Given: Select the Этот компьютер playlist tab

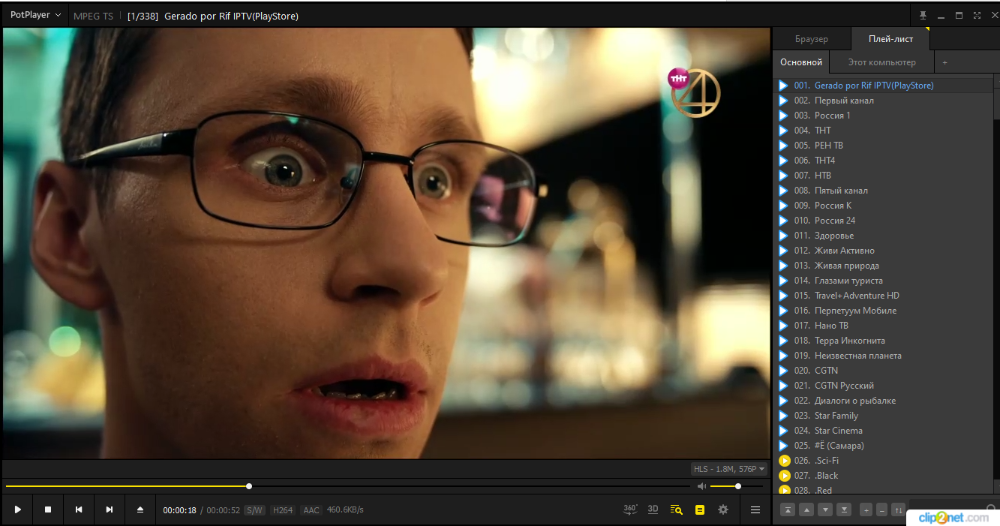Looking at the screenshot, I should pyautogui.click(x=881, y=62).
